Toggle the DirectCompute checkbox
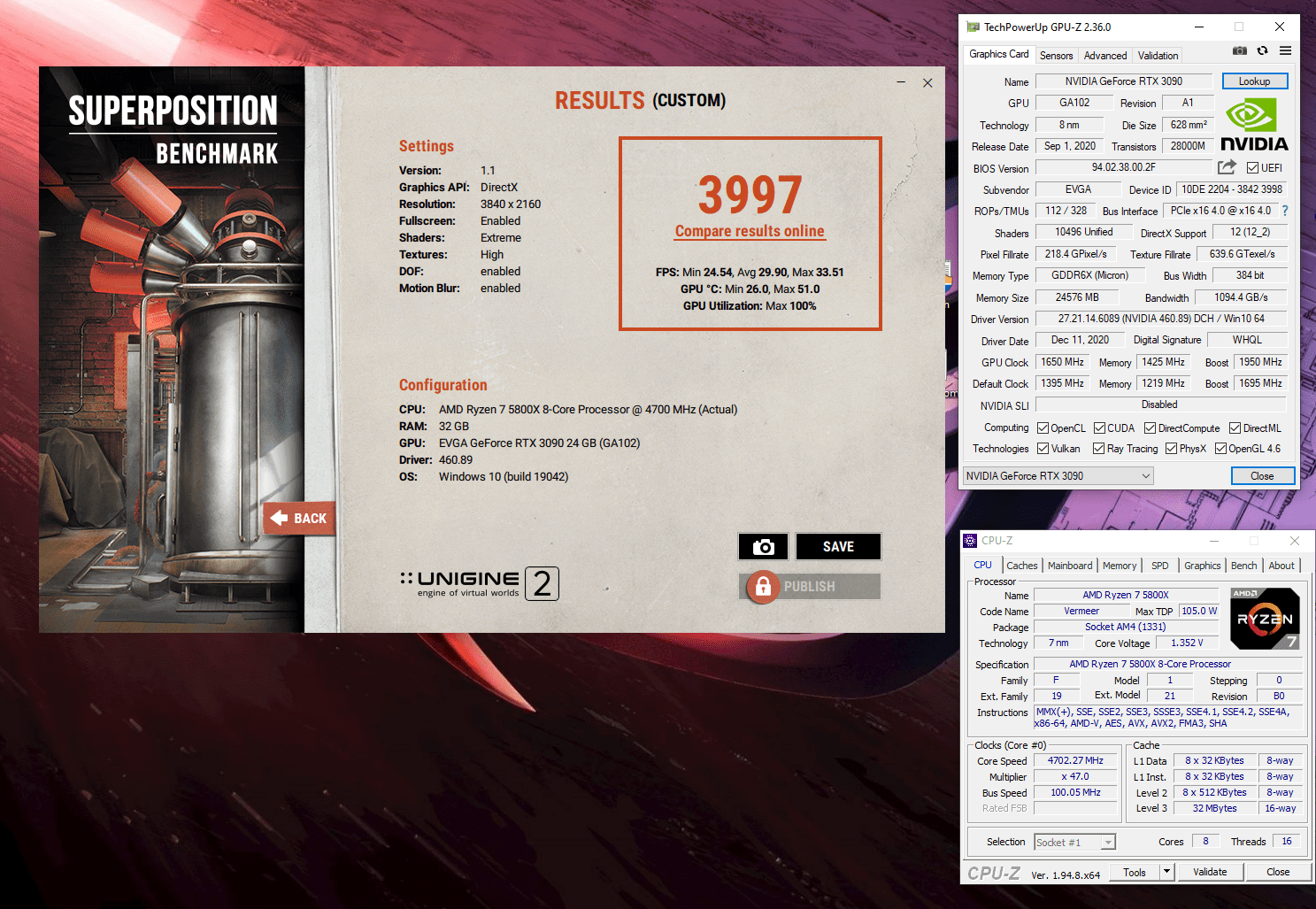This screenshot has height=909, width=1316. (1150, 428)
